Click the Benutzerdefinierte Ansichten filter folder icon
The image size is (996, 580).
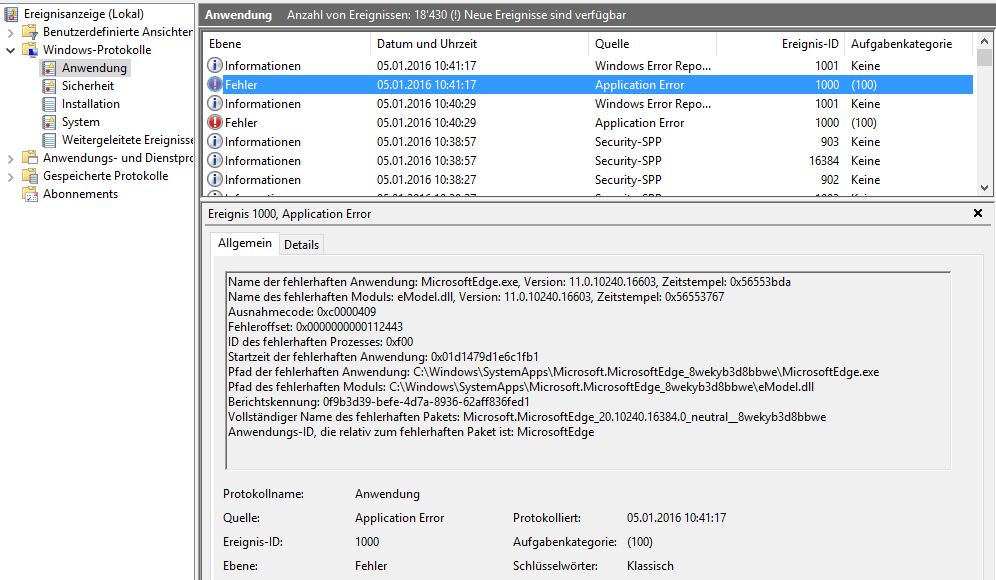pos(31,32)
